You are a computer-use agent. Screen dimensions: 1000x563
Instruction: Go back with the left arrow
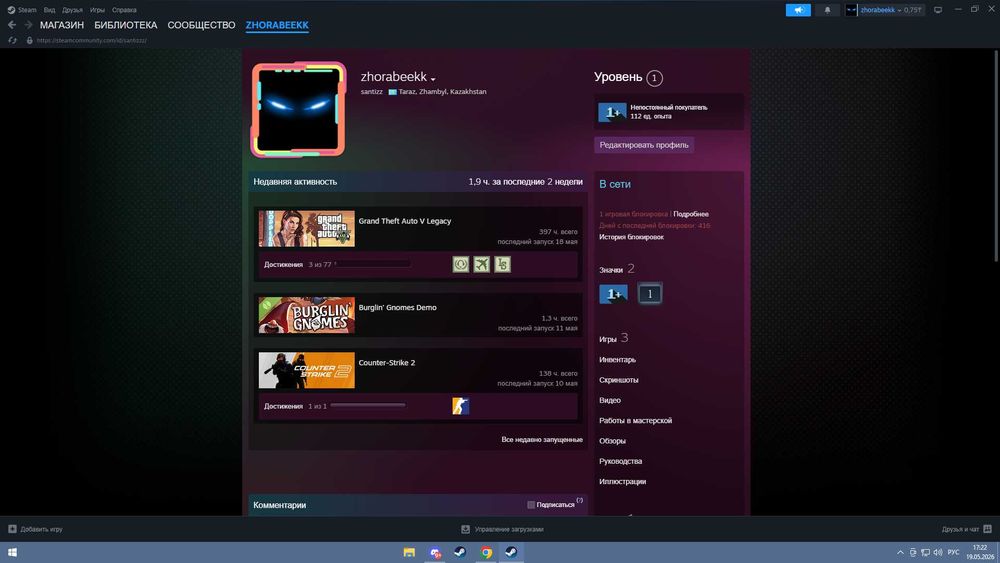pos(11,25)
